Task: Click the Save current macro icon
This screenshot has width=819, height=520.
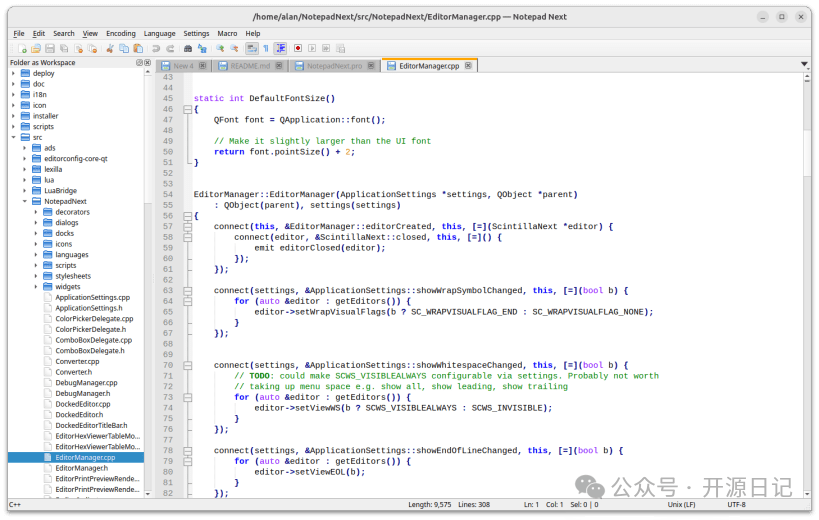Action: [341, 49]
